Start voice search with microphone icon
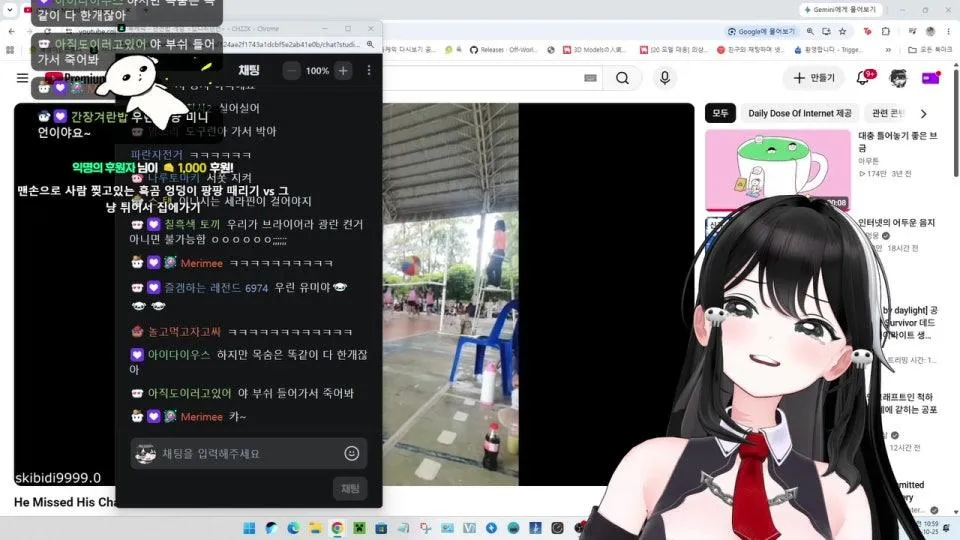The width and height of the screenshot is (960, 540). (665, 78)
